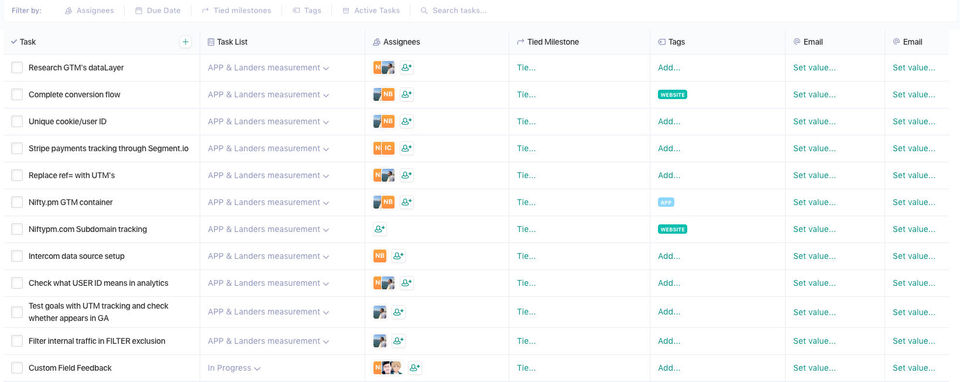Add assignee icon for Research GTM's dataLayer

coord(407,68)
